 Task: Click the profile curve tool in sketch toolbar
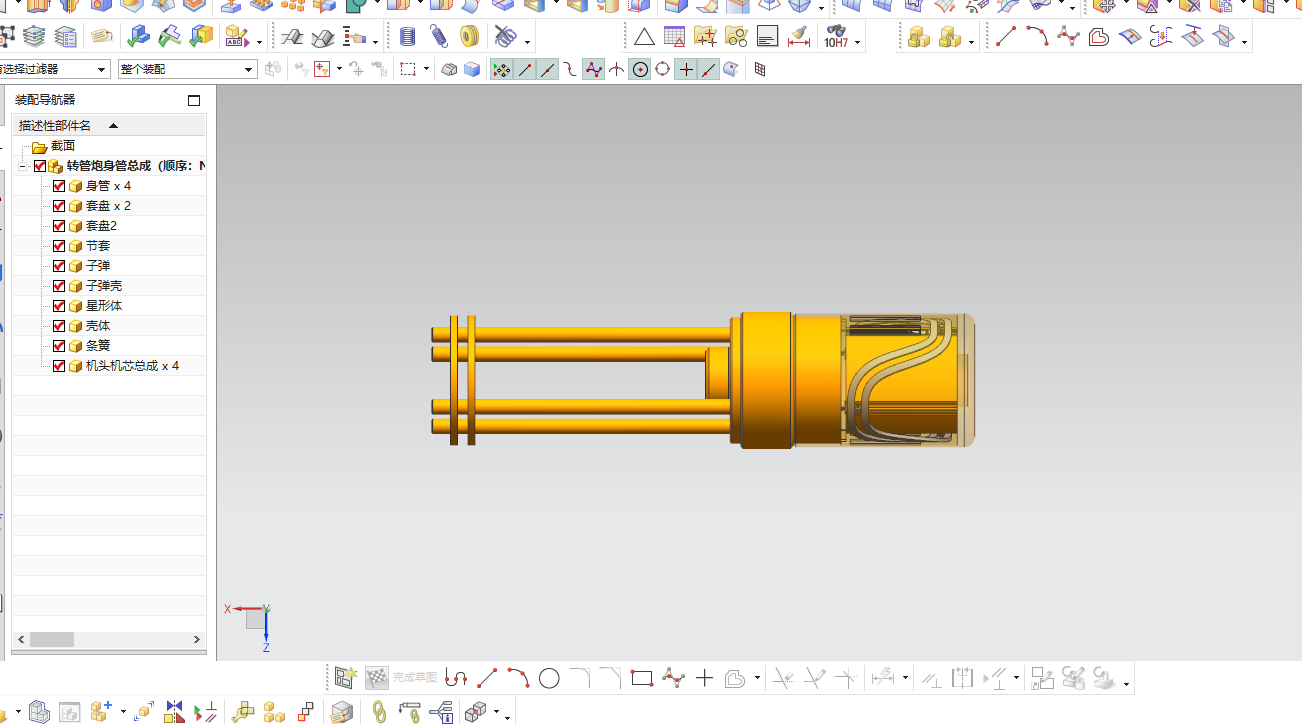click(456, 679)
